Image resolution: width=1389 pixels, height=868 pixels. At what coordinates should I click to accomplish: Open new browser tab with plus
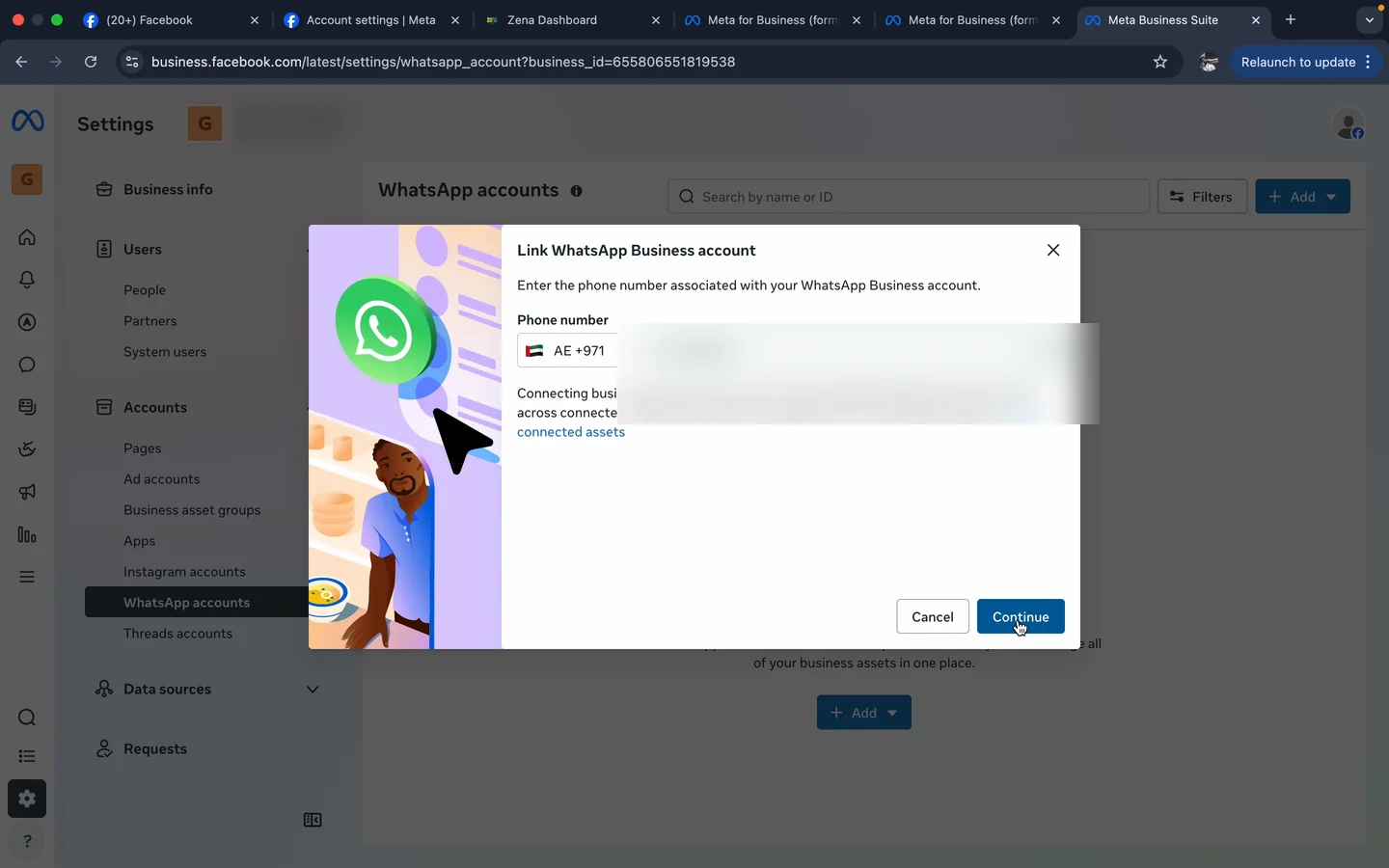coord(1291,19)
